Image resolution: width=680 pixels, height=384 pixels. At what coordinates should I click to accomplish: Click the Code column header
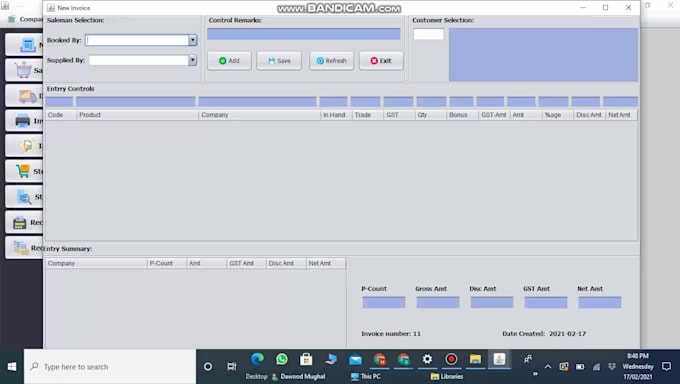pyautogui.click(x=61, y=115)
